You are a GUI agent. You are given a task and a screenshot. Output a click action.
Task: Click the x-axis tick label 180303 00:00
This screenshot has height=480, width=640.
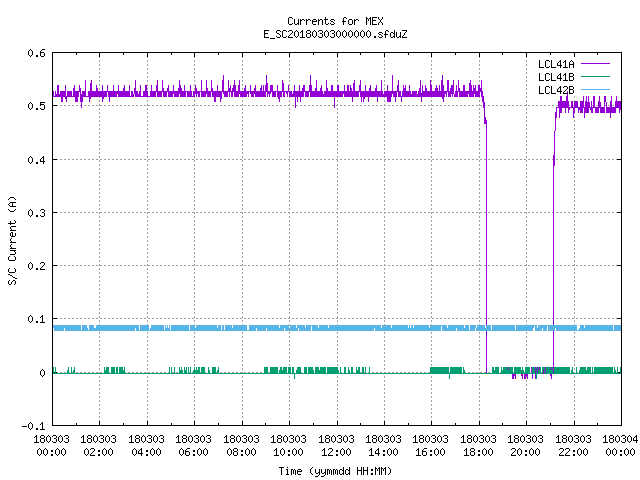point(51,446)
